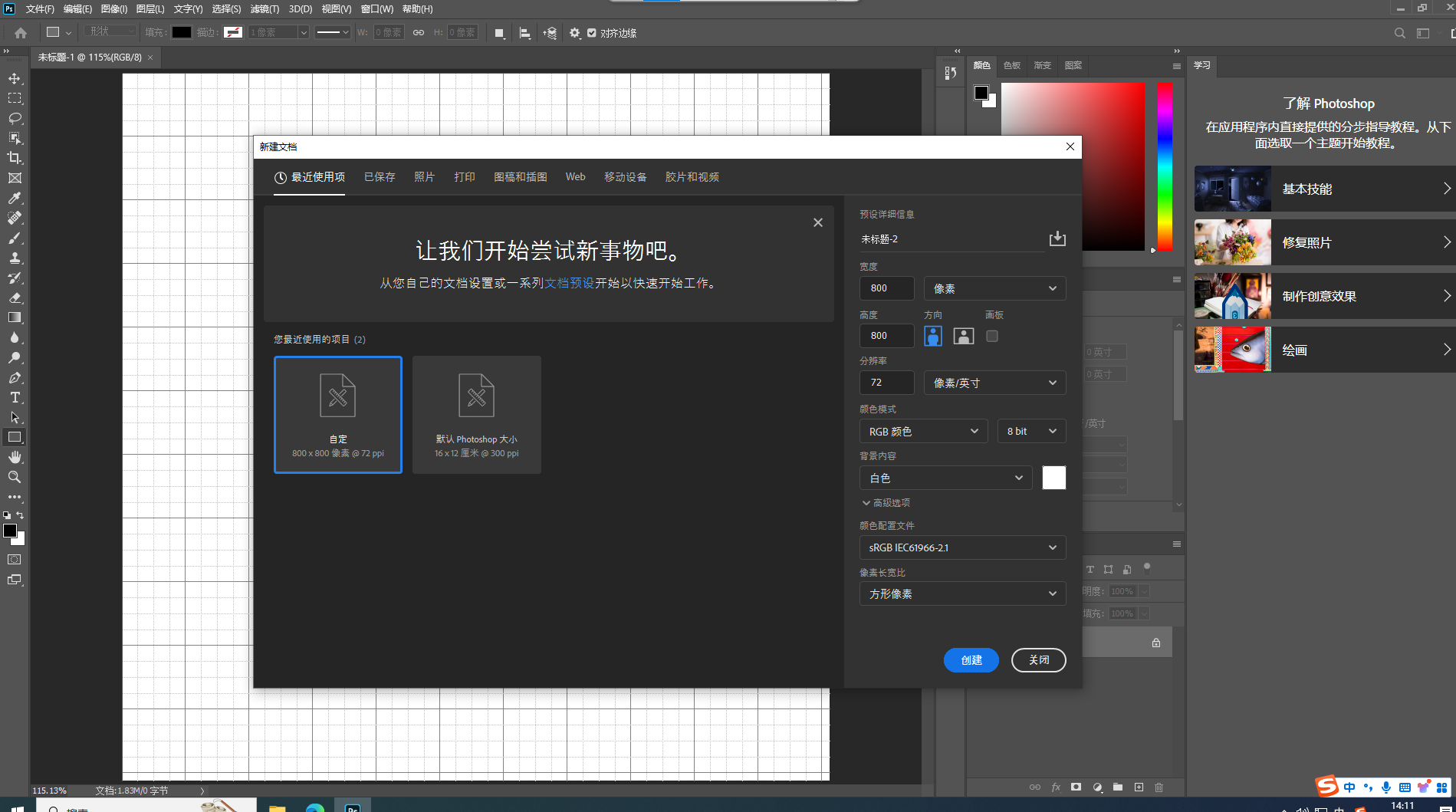Open the RGB color mode dropdown

point(924,432)
